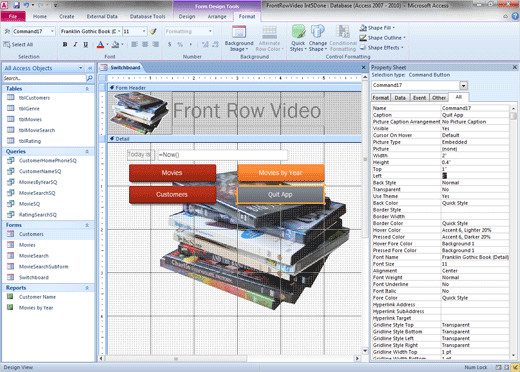Click the Hover Color property value

[475, 230]
